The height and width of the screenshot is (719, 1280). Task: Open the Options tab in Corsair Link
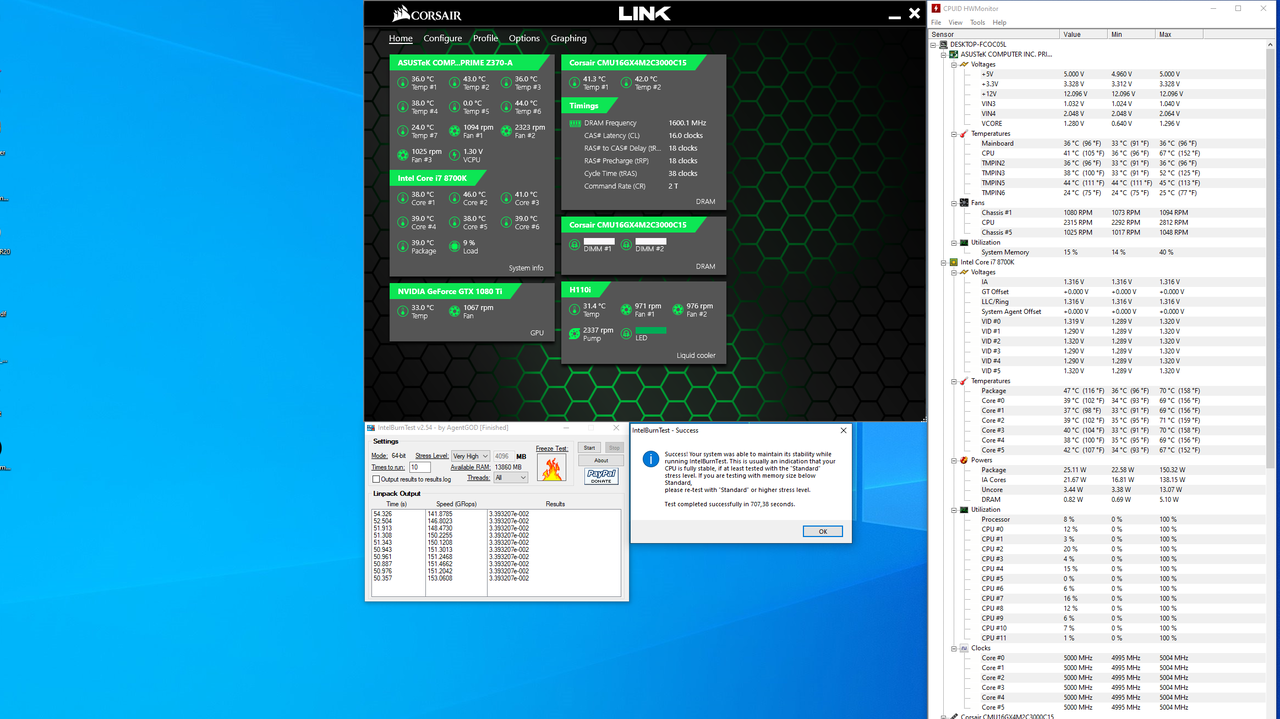coord(524,38)
